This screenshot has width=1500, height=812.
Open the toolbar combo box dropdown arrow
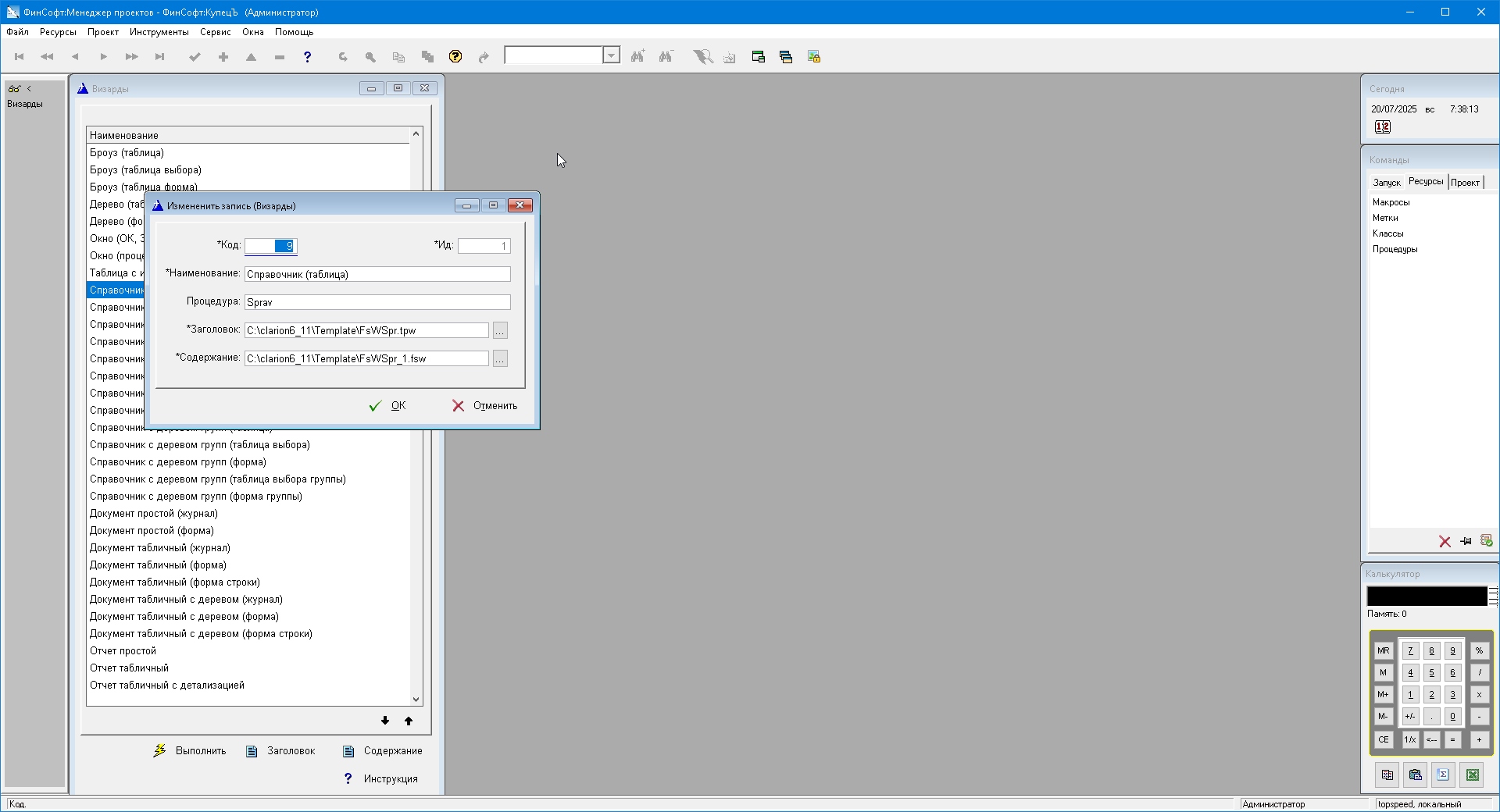612,55
